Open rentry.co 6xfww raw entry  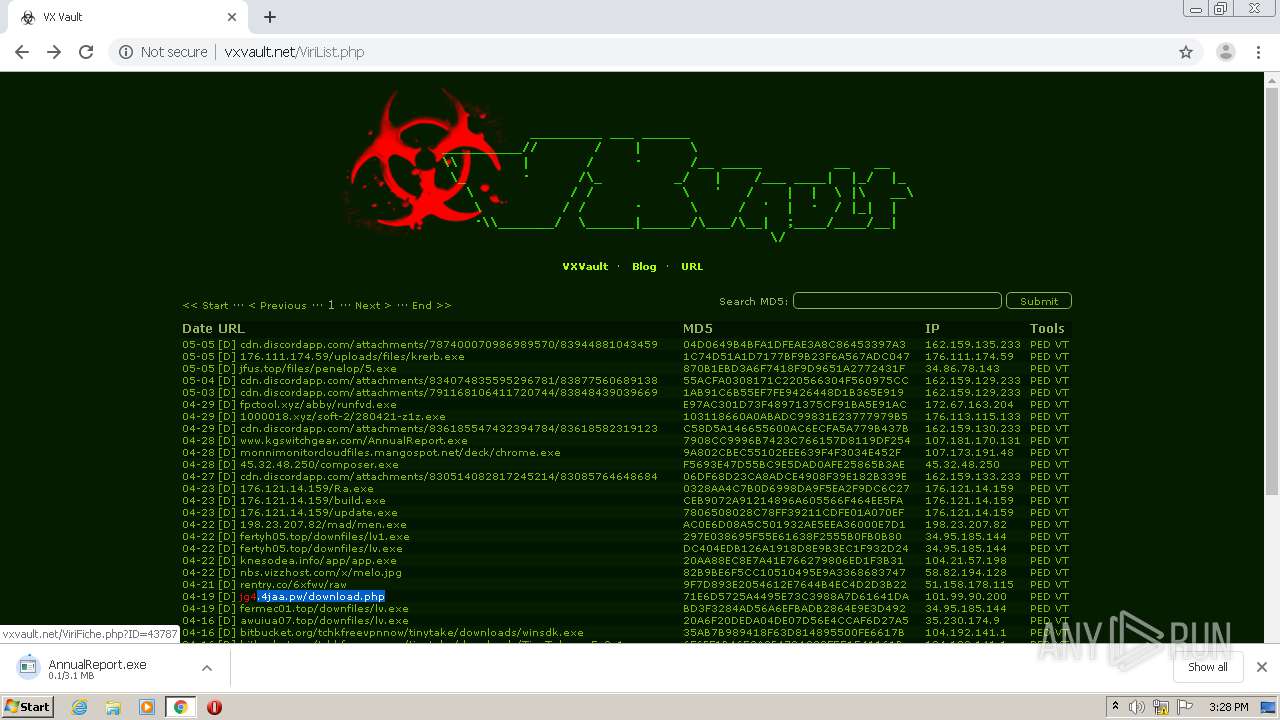point(293,585)
